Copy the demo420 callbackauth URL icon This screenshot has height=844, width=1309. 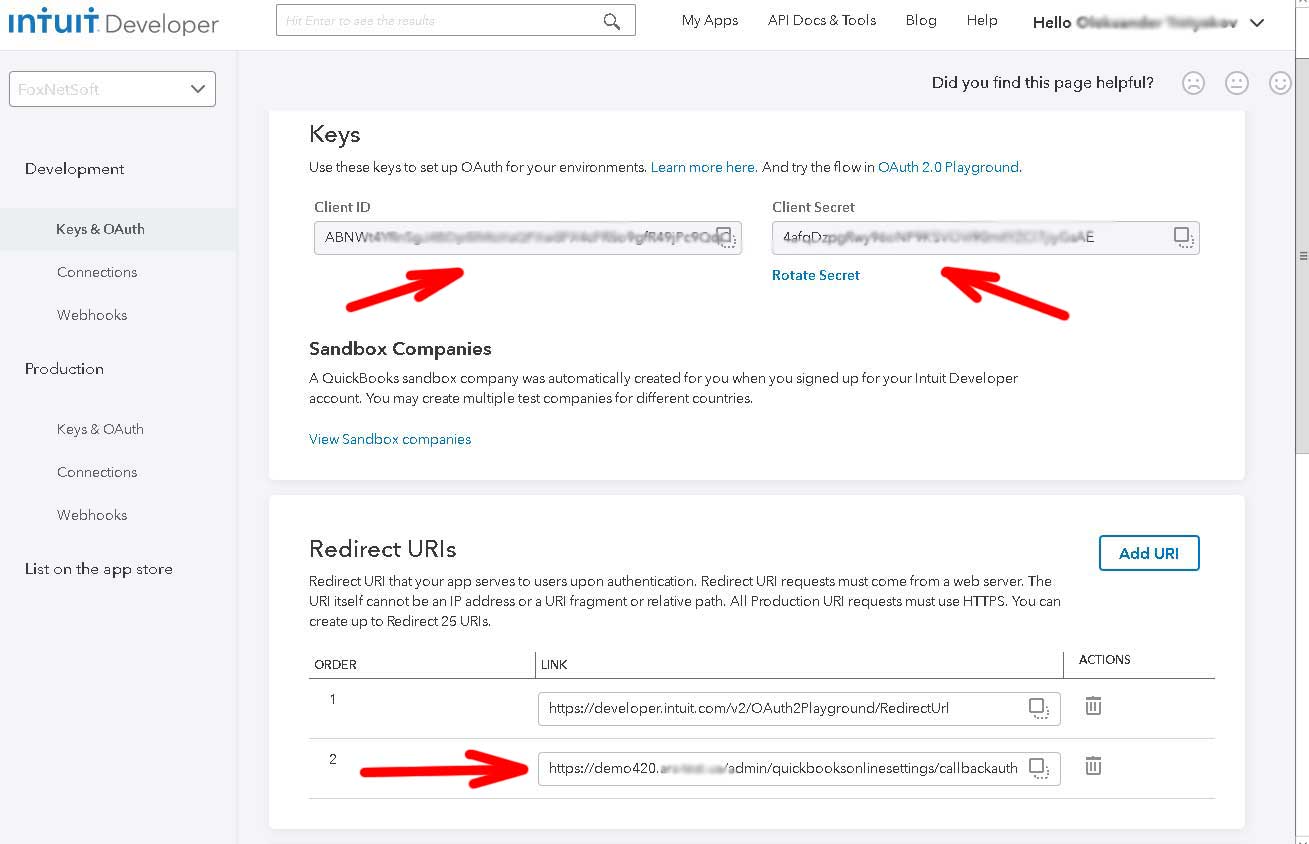coord(1039,768)
